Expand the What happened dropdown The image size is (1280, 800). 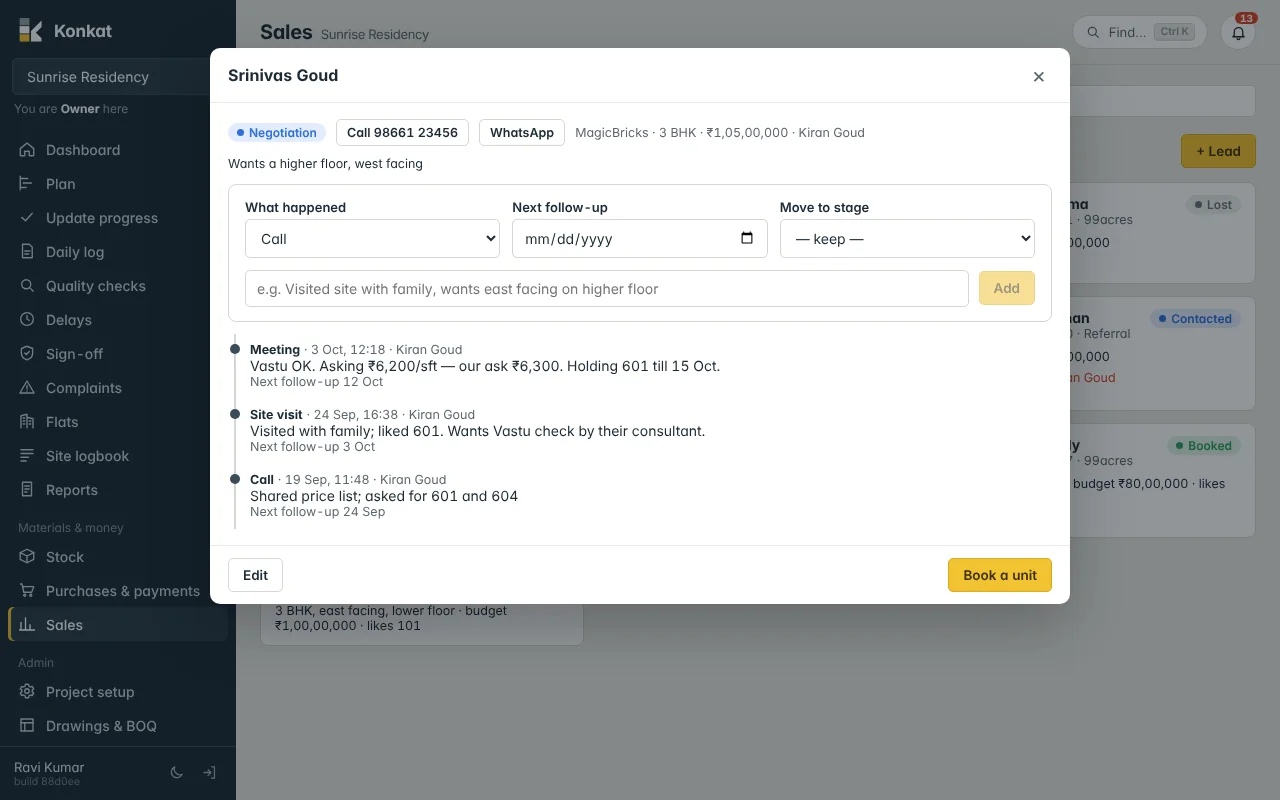click(372, 239)
